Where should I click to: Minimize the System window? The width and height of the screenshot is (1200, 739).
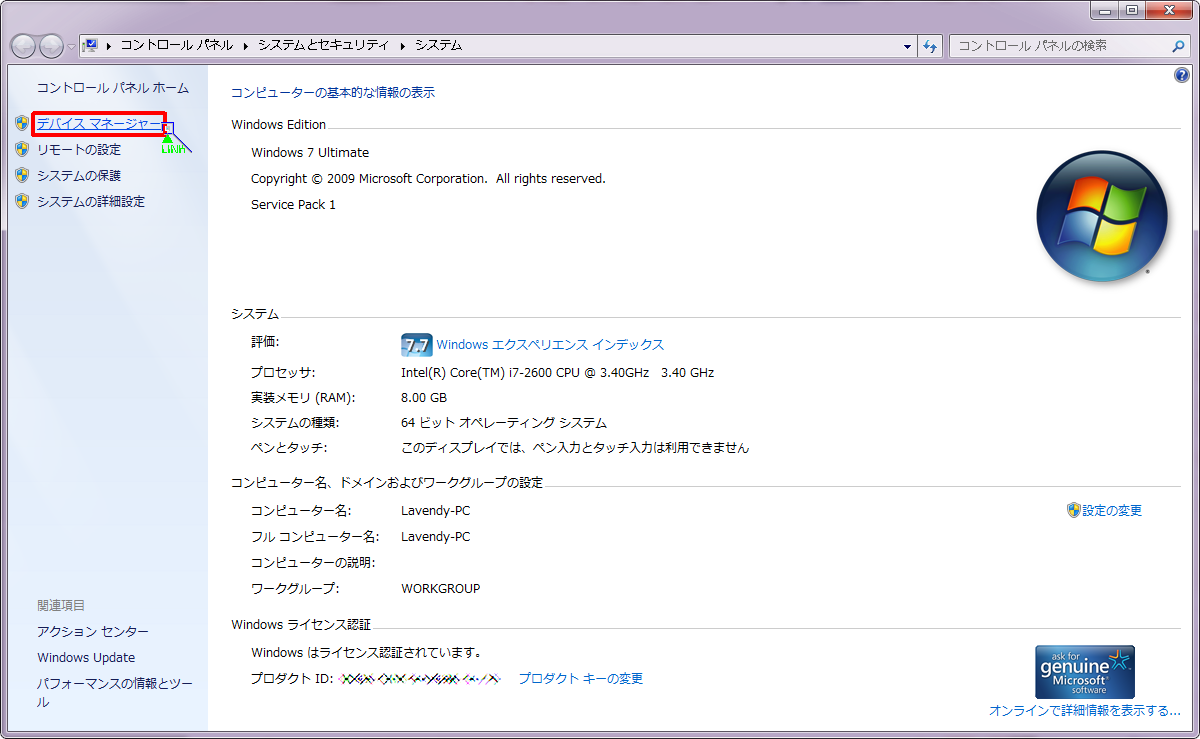(1104, 10)
